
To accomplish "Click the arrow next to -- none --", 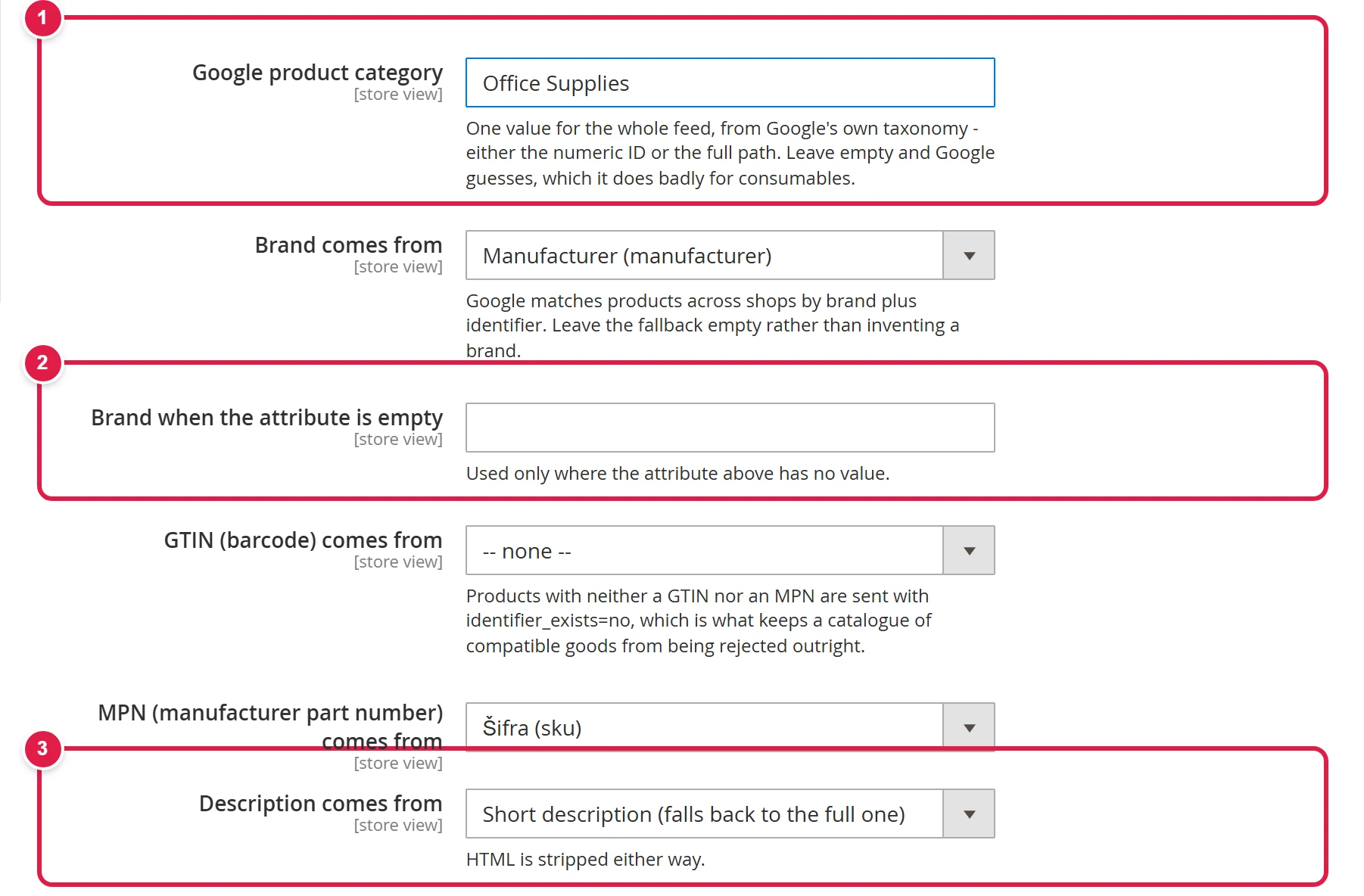I will (x=969, y=550).
